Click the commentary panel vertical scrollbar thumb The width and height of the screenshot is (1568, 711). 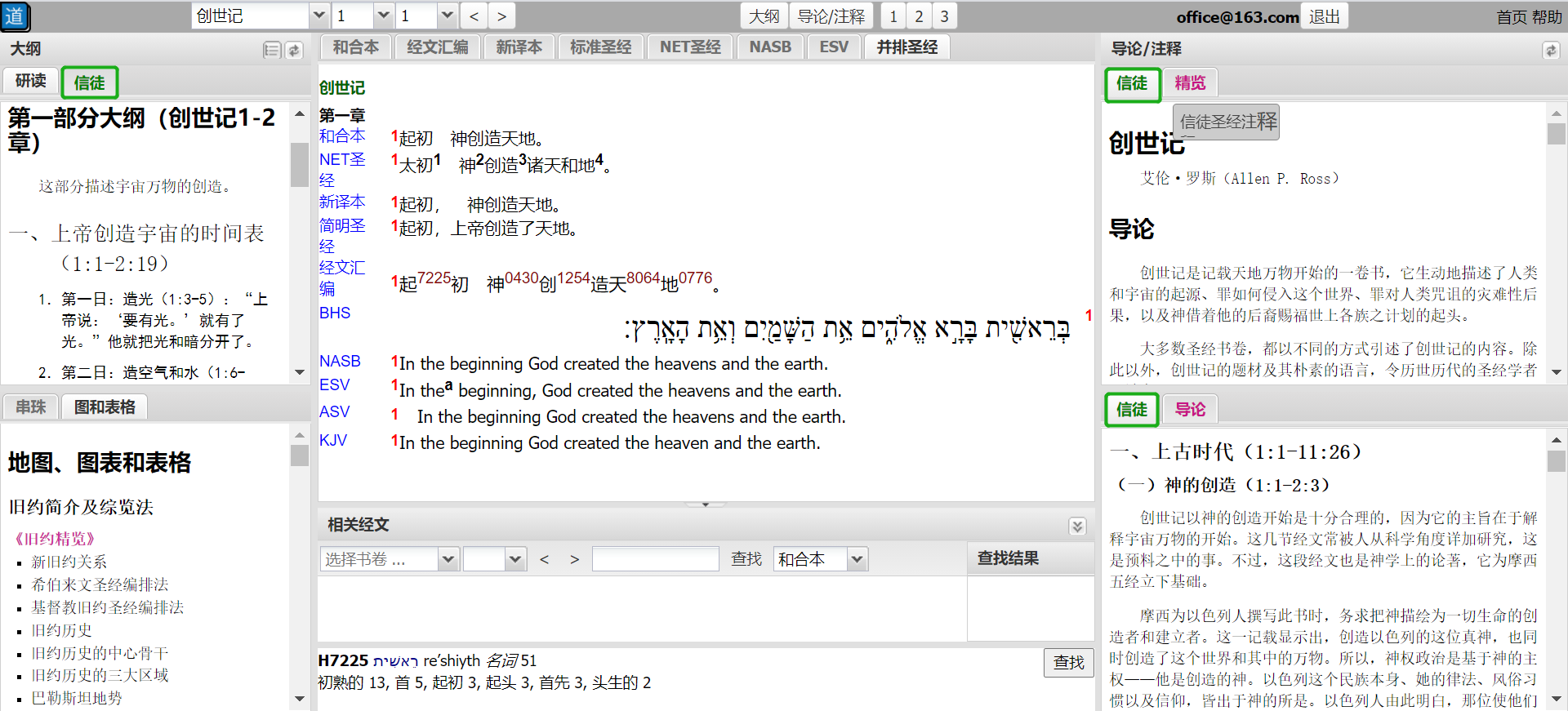pyautogui.click(x=1557, y=134)
